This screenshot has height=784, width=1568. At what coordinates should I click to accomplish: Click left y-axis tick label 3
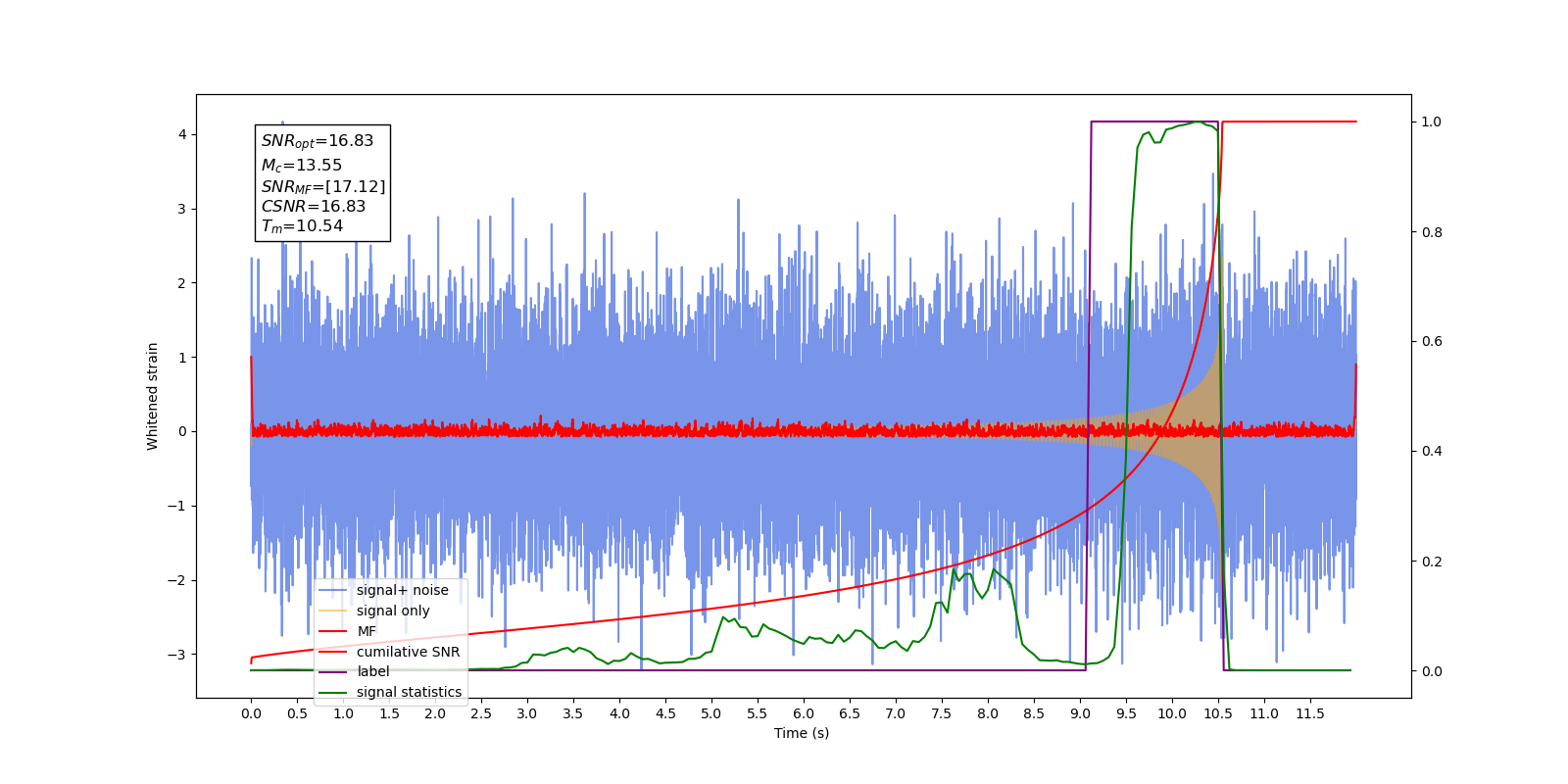[x=182, y=209]
